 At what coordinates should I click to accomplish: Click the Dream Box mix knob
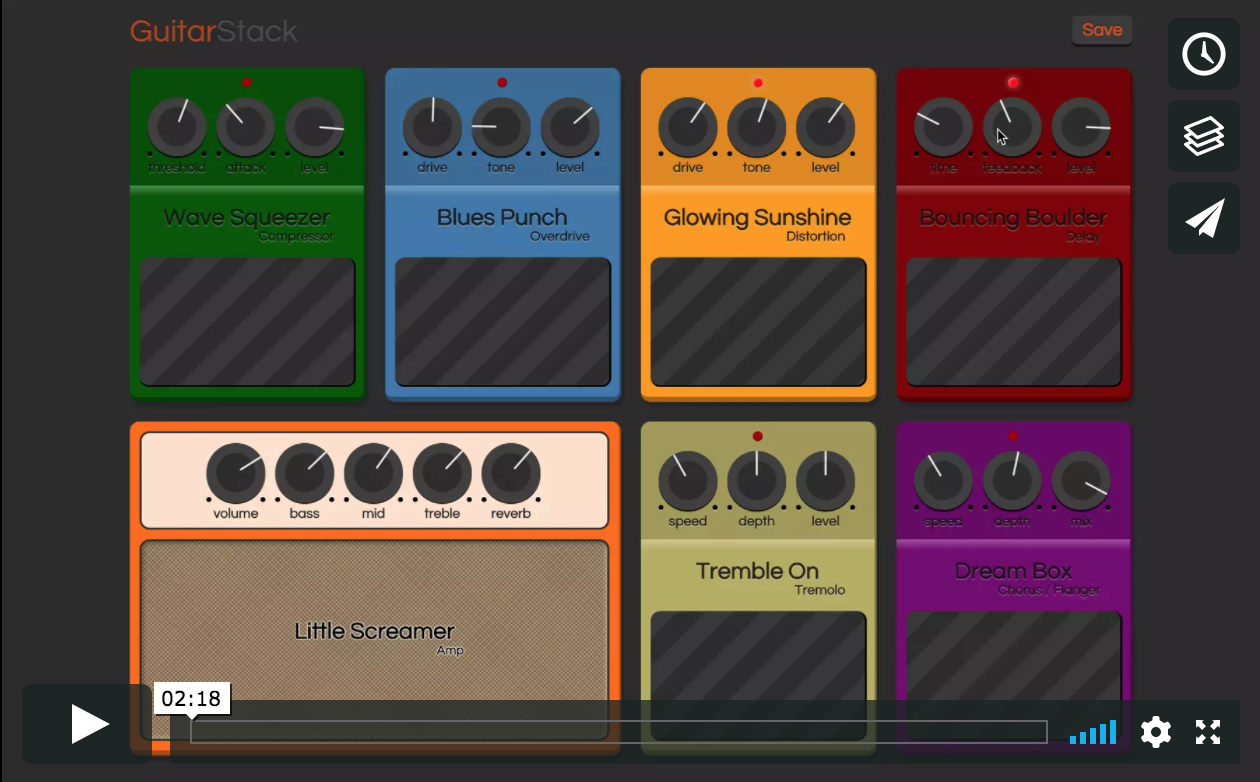tap(1081, 481)
